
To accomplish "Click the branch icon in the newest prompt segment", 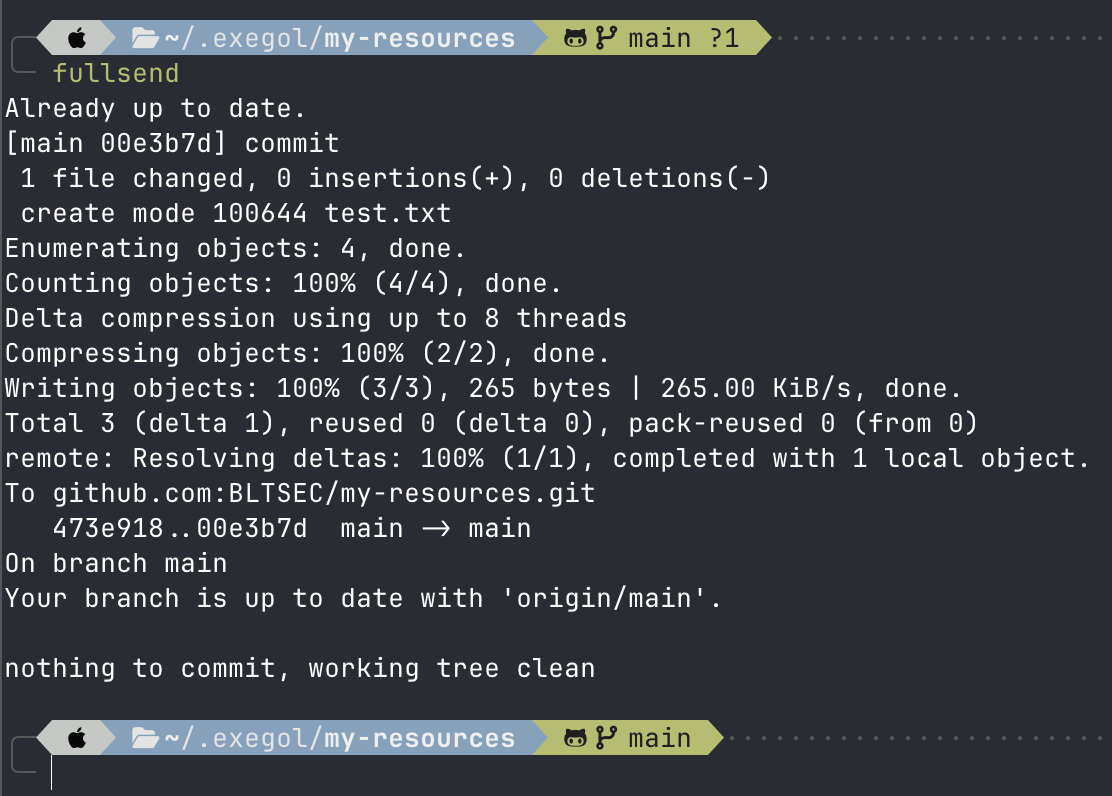I will coord(606,739).
